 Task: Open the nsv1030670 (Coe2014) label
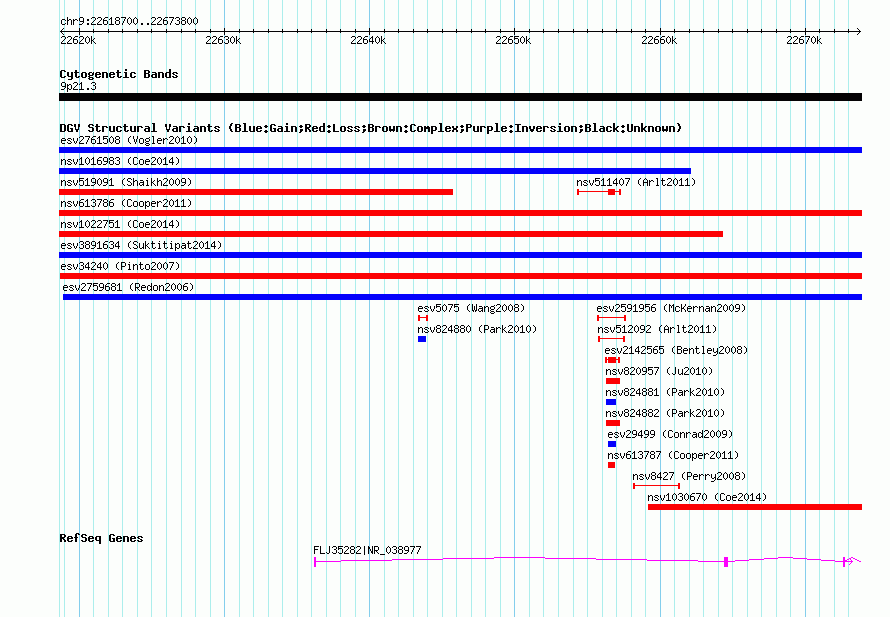(x=707, y=497)
